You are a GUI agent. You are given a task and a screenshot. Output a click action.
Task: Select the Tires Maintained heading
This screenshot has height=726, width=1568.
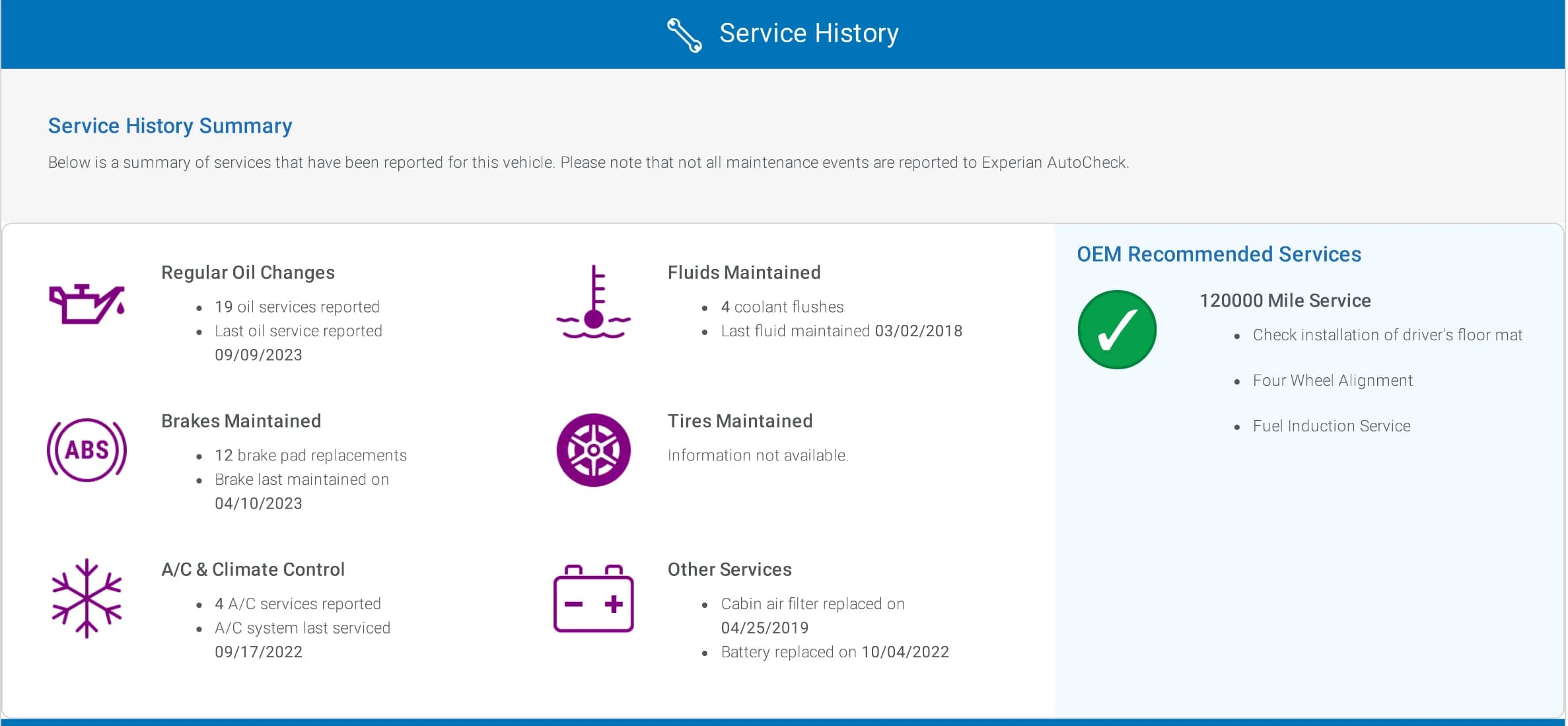pyautogui.click(x=740, y=421)
